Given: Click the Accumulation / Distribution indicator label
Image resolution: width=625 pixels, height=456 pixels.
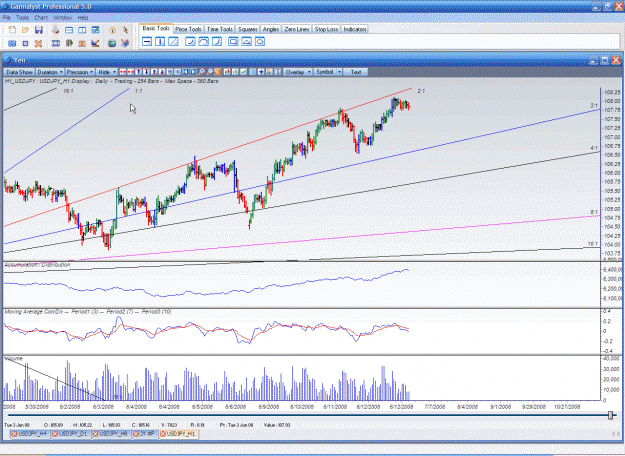Looking at the screenshot, I should pyautogui.click(x=37, y=265).
